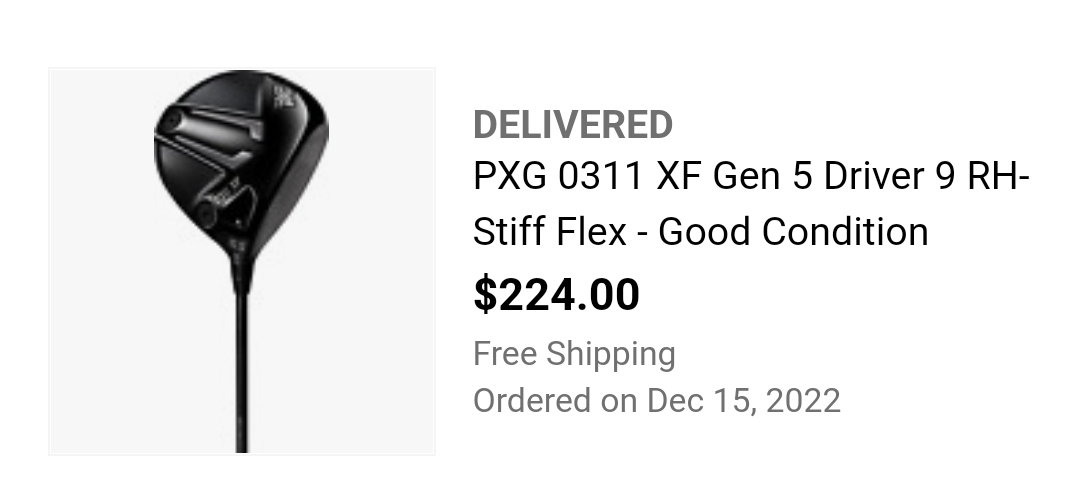Open the PXG driver product thumbnail

tap(241, 262)
